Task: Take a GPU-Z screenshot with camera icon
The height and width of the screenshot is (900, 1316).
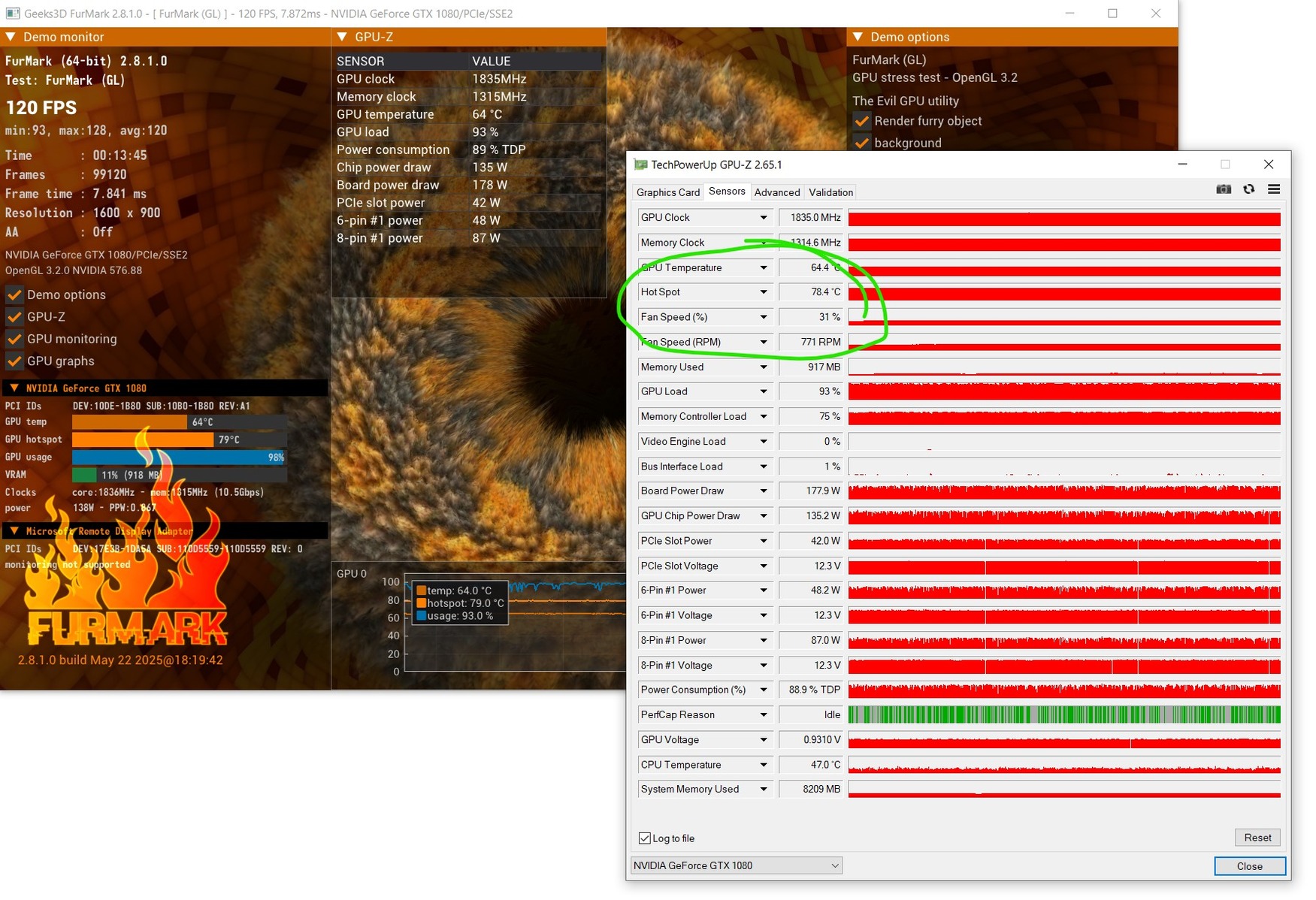Action: click(1224, 189)
